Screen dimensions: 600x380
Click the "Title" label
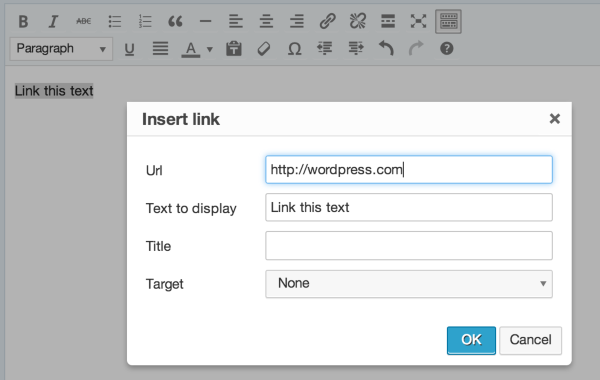pyautogui.click(x=158, y=246)
